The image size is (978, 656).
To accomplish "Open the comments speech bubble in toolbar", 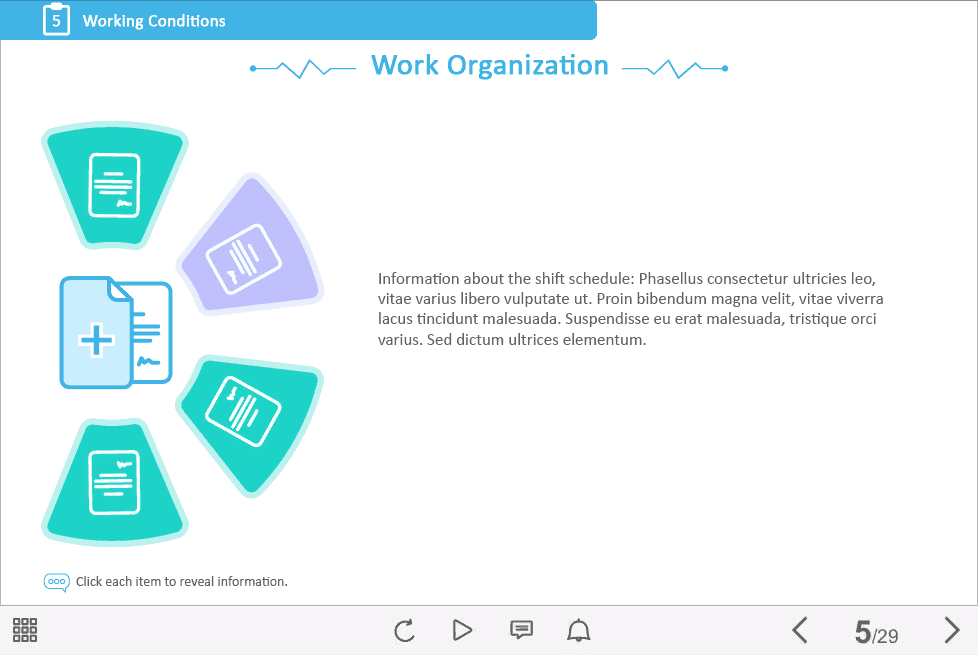I will tap(521, 630).
